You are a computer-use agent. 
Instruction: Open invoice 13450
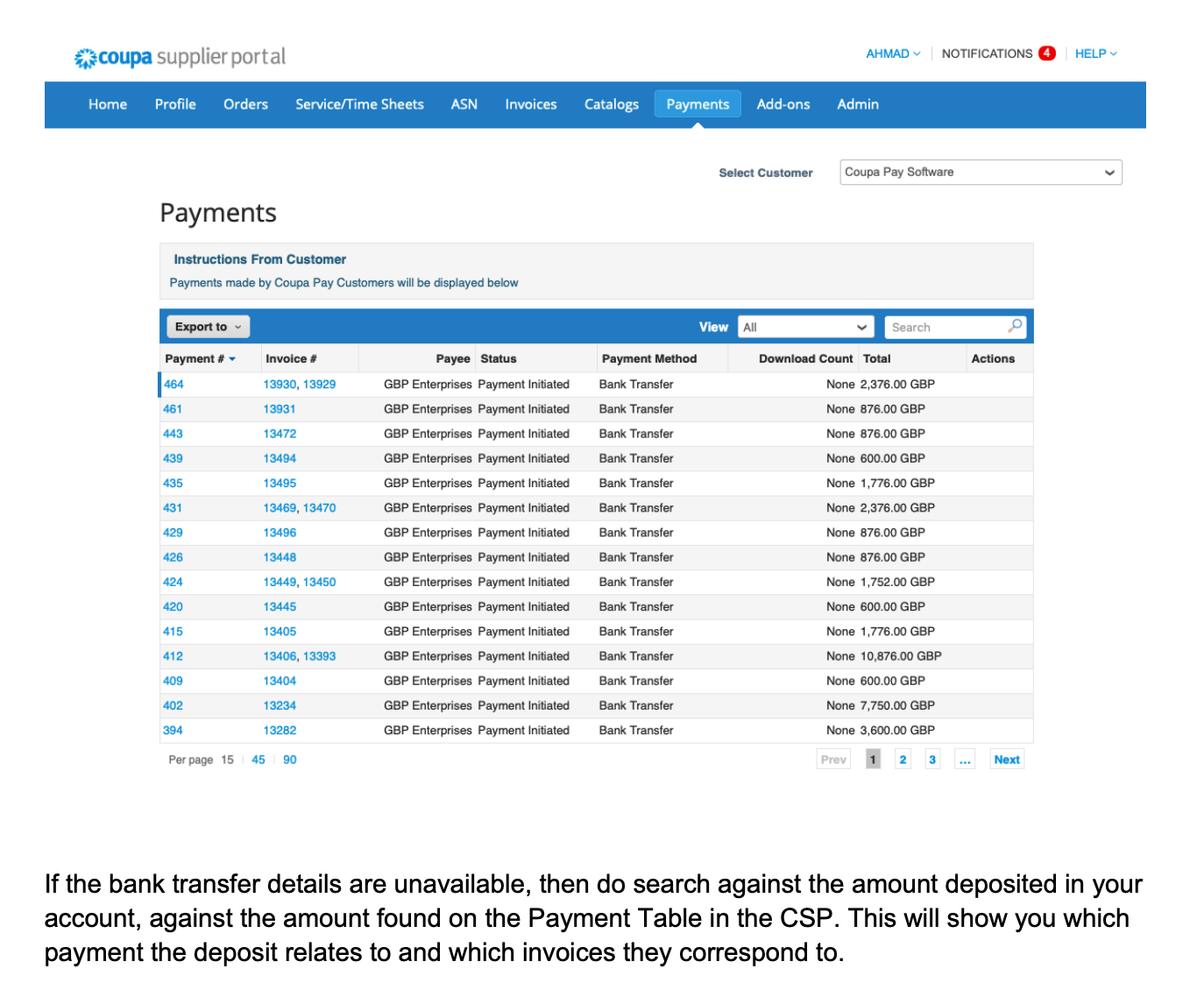click(x=320, y=582)
